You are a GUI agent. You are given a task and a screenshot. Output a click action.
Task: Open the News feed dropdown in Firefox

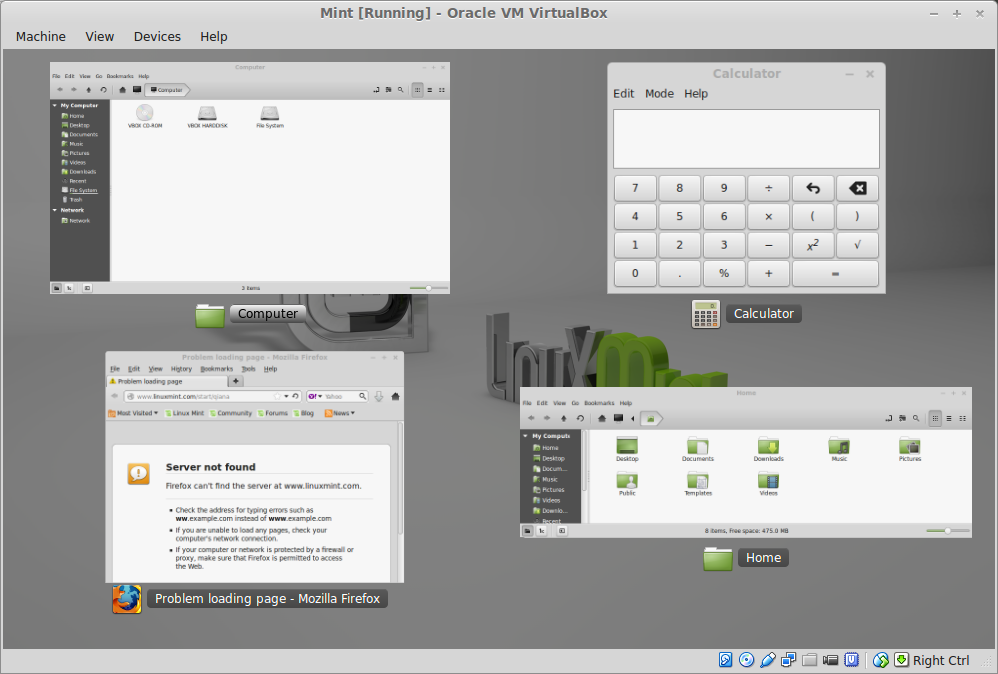coord(340,413)
